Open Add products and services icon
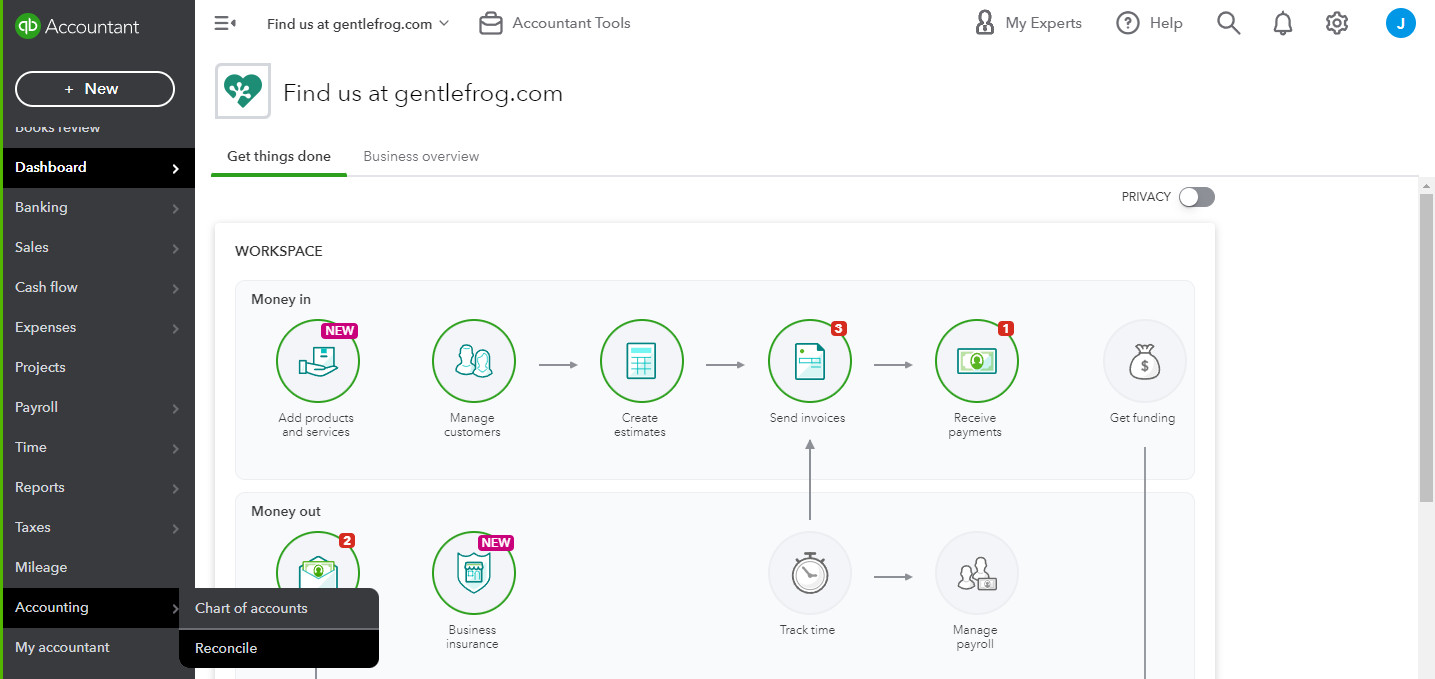 tap(317, 361)
